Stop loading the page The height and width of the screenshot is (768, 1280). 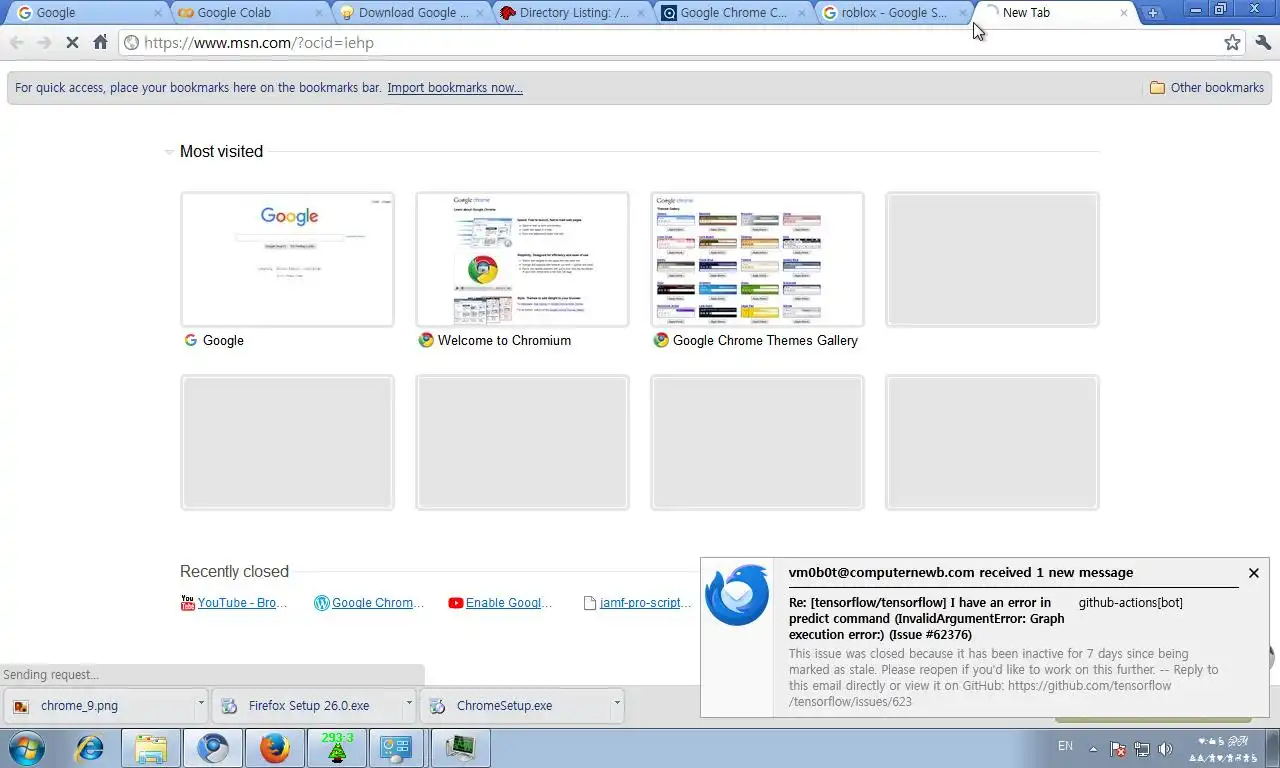[72, 42]
